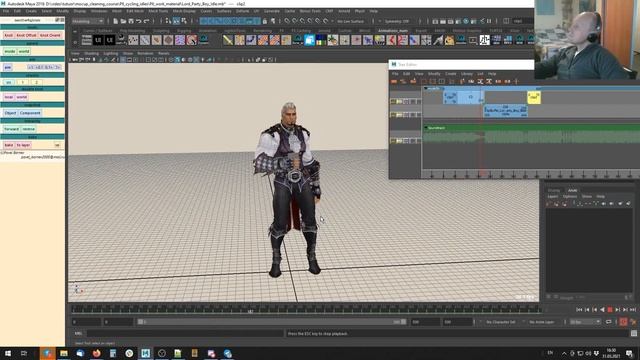Open the Windows menu in Maya menu bar
The width and height of the screenshot is (640, 360).
[99, 11]
